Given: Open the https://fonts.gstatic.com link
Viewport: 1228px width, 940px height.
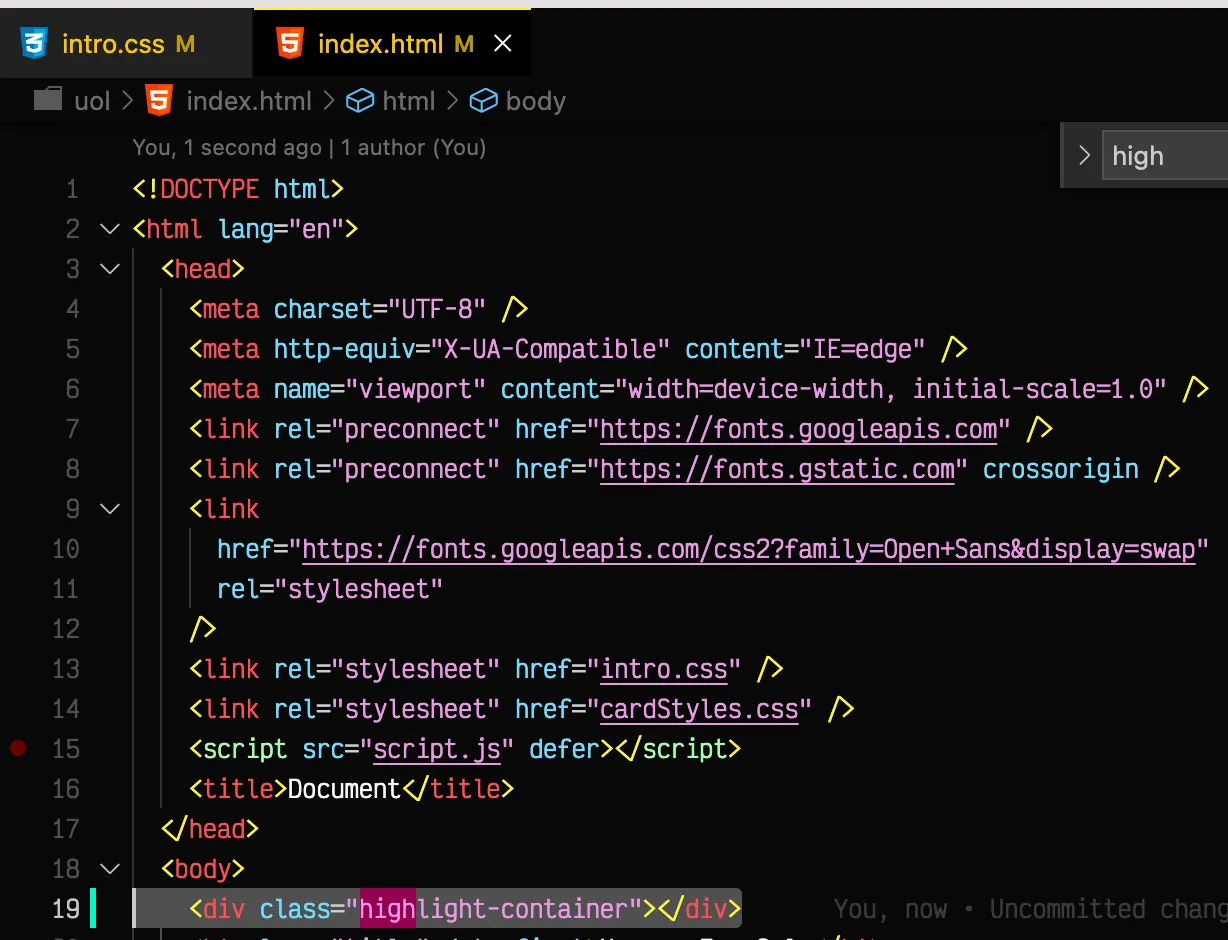Looking at the screenshot, I should coord(777,469).
